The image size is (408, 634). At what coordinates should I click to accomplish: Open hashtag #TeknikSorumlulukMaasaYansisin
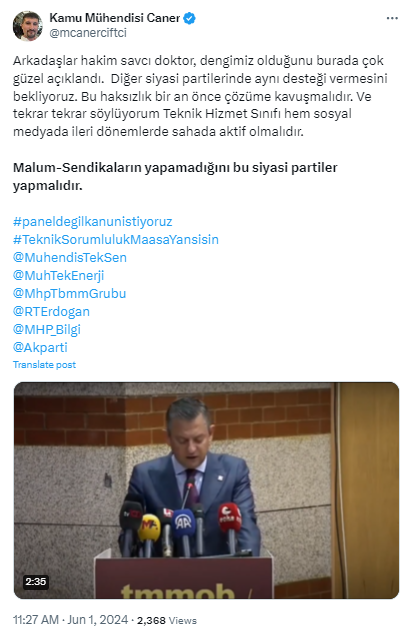point(116,239)
